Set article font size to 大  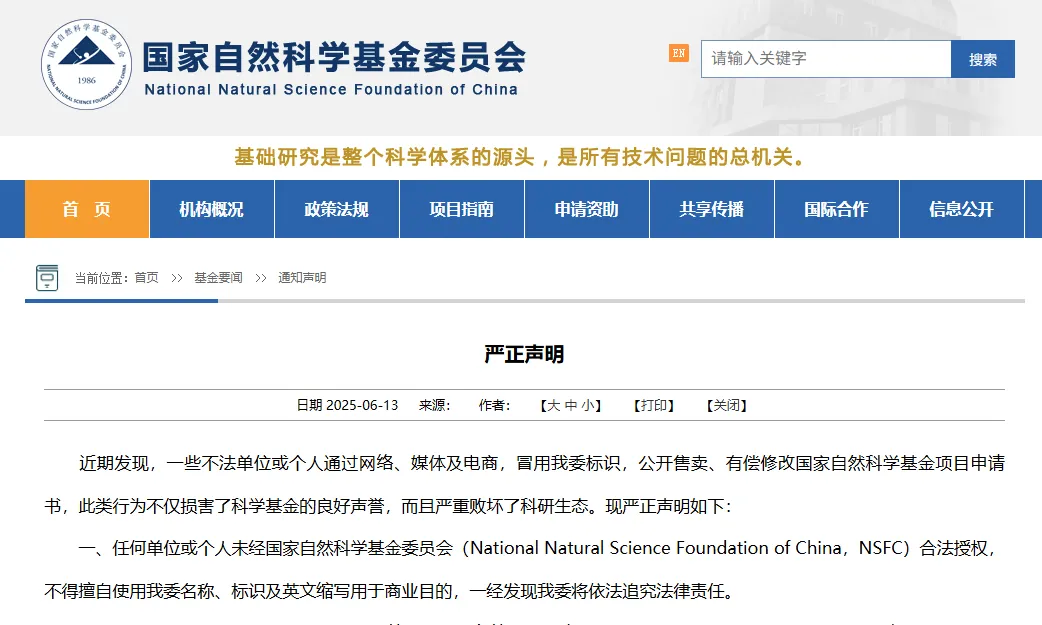pyautogui.click(x=554, y=405)
